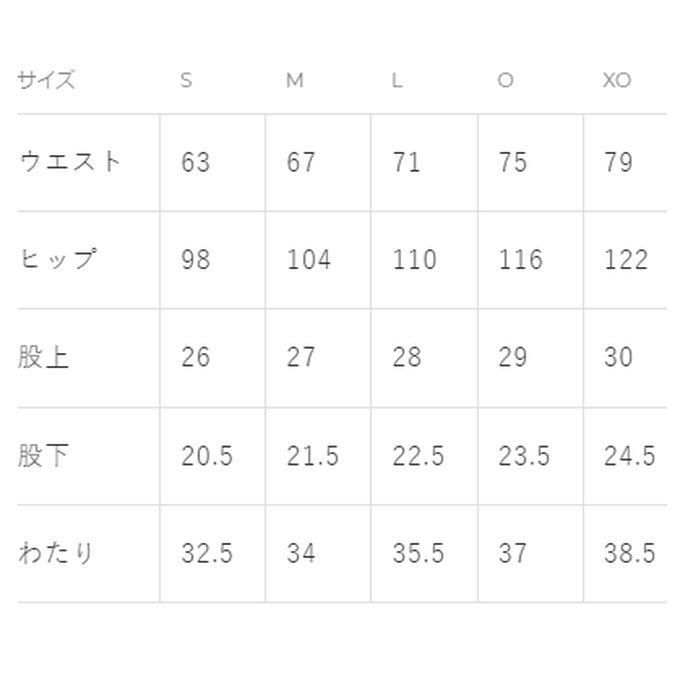This screenshot has width=680, height=680.
Task: Select the M size column header
Action: click(x=294, y=81)
